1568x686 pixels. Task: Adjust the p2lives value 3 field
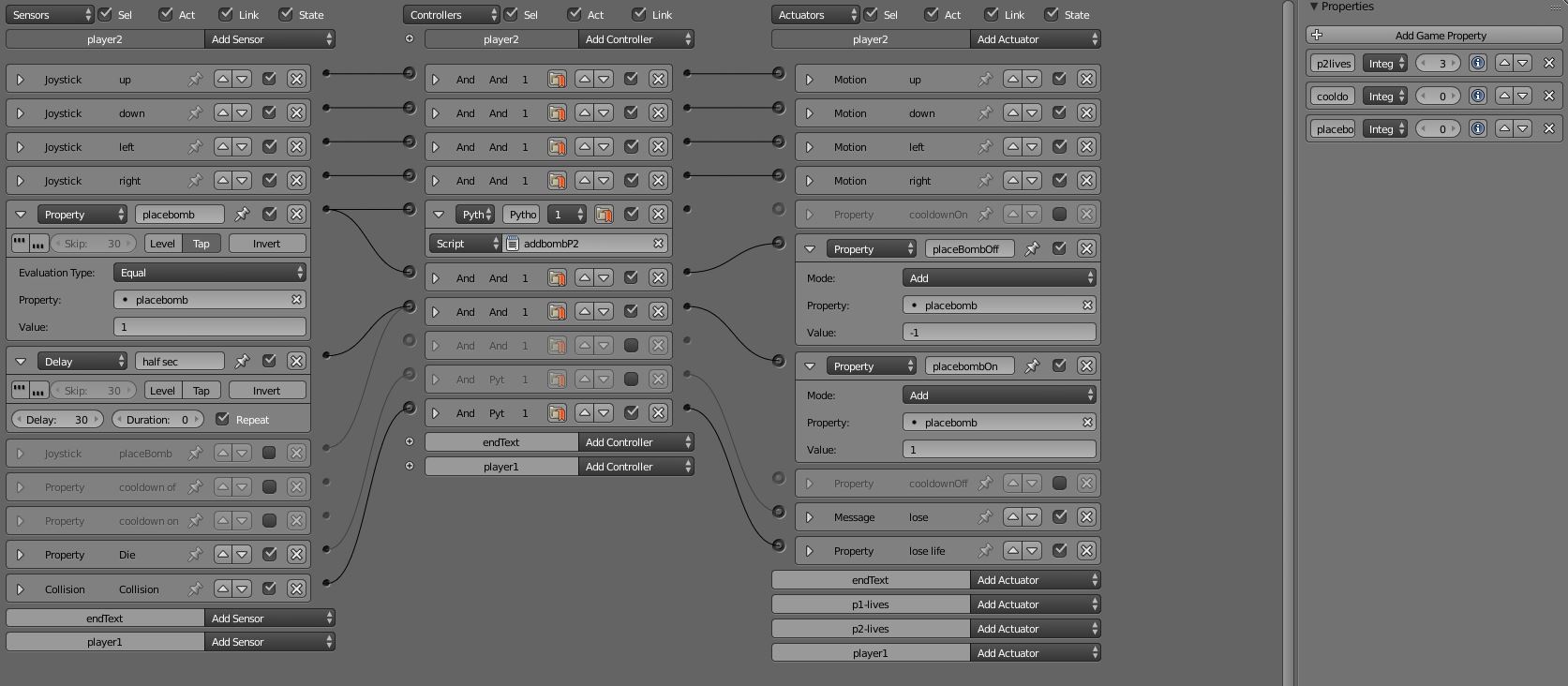click(1438, 64)
